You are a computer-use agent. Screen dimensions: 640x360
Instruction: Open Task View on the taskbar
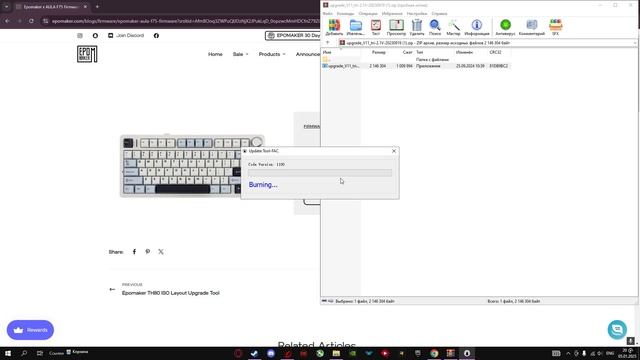(x=40, y=353)
